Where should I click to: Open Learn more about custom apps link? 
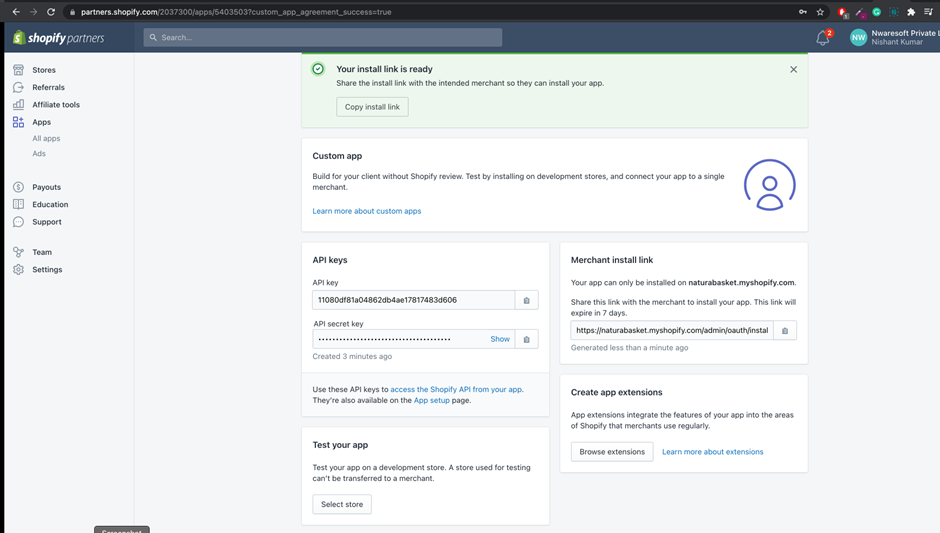click(367, 211)
